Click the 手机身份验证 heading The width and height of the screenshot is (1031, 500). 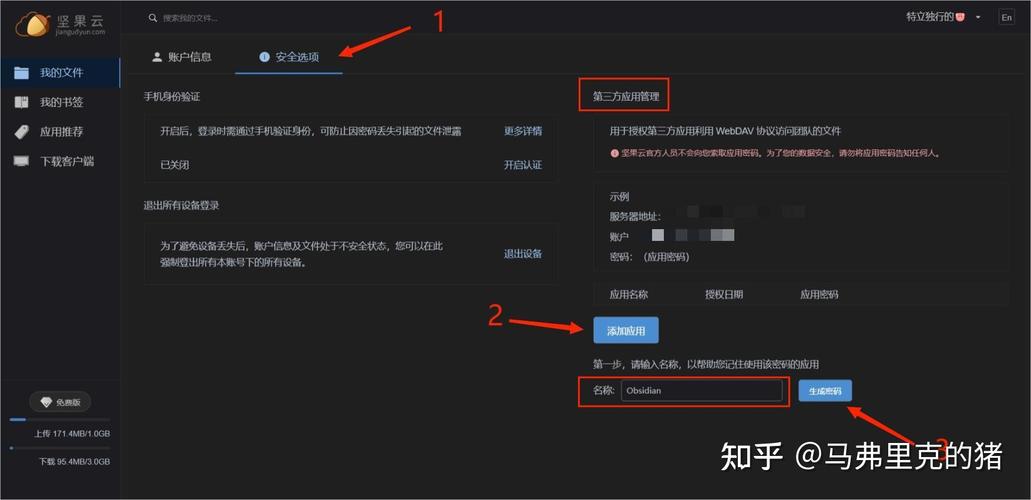coord(172,97)
